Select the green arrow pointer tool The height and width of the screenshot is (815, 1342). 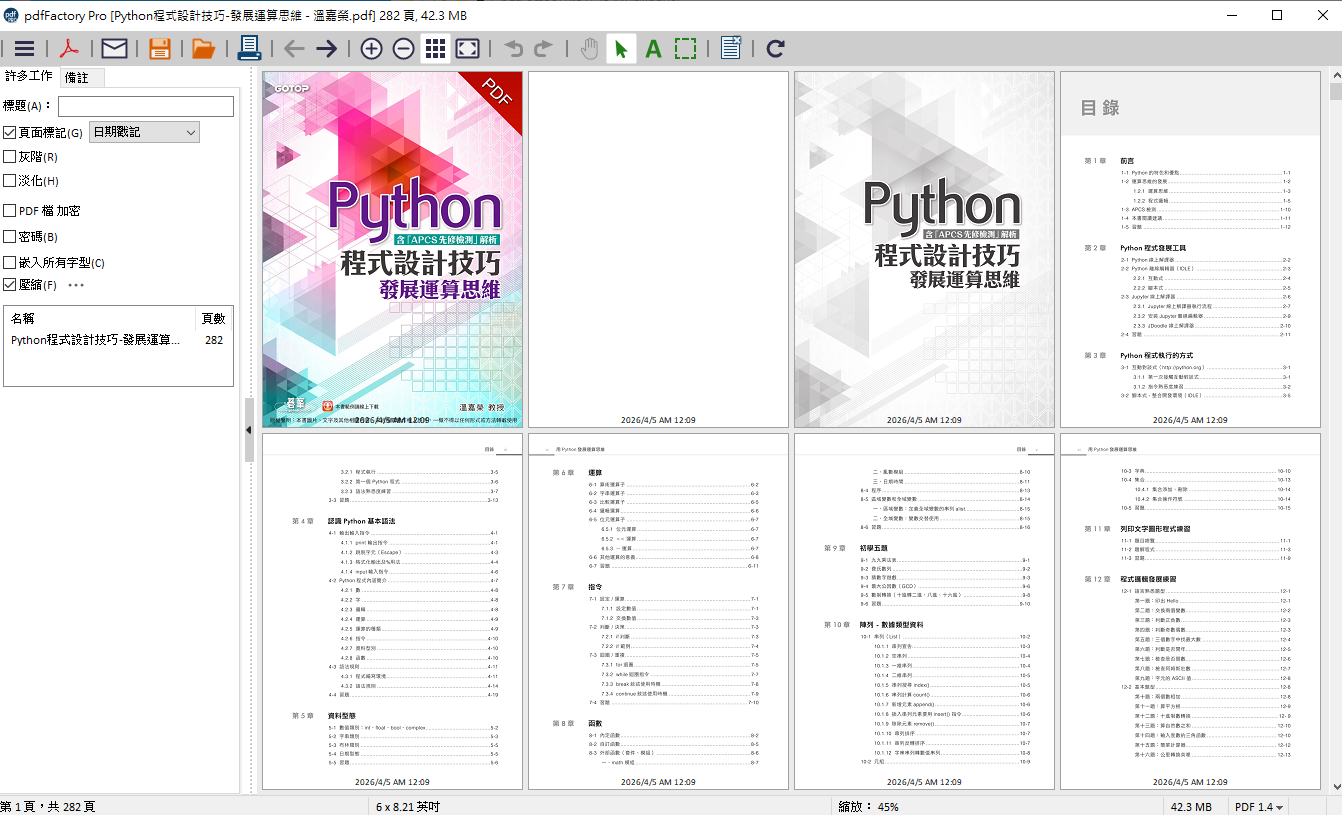(621, 48)
